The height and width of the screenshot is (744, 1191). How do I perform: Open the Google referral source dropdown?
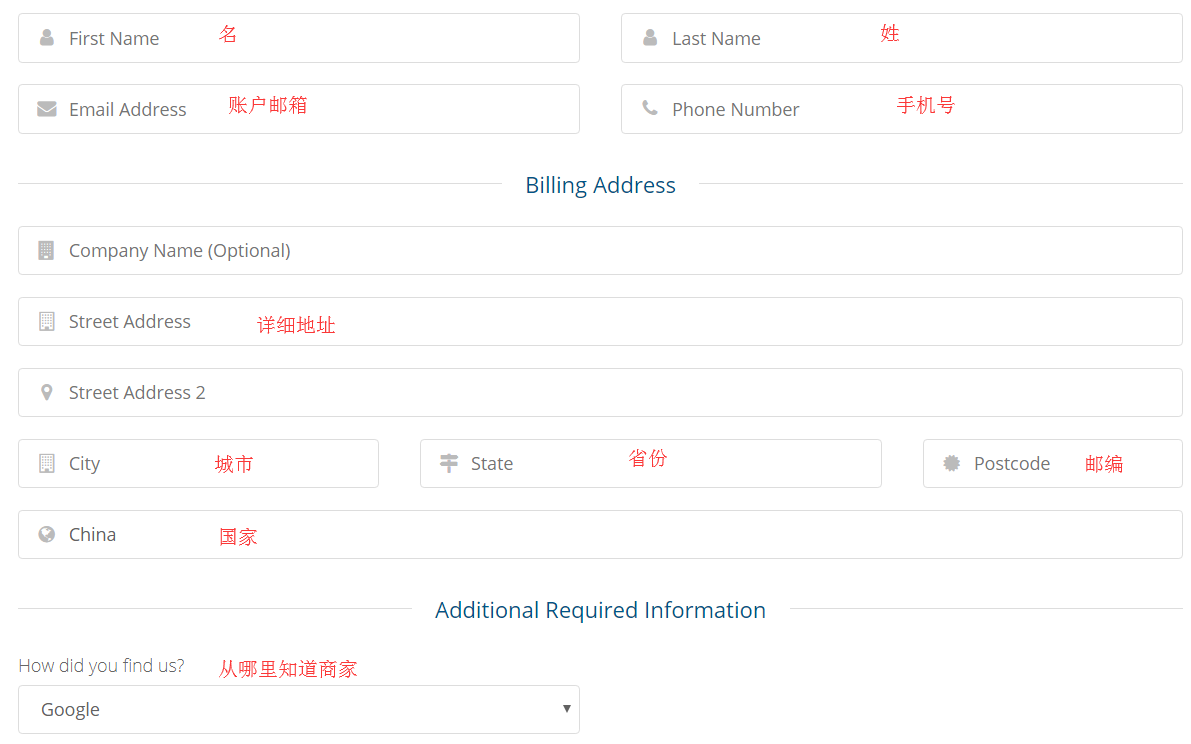coord(299,709)
